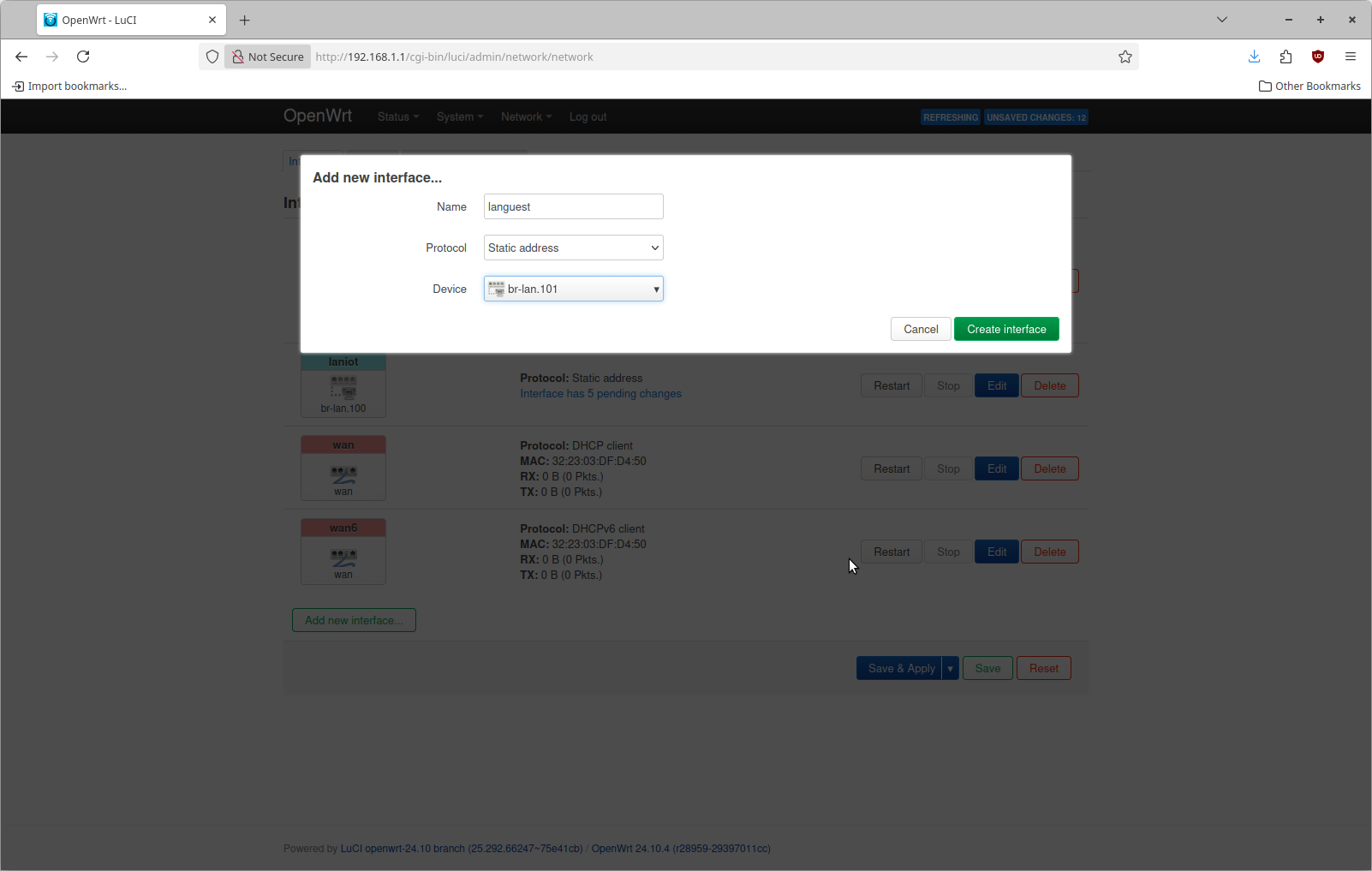1372x871 pixels.
Task: Open the Firefox hamburger menu
Action: 1350,57
